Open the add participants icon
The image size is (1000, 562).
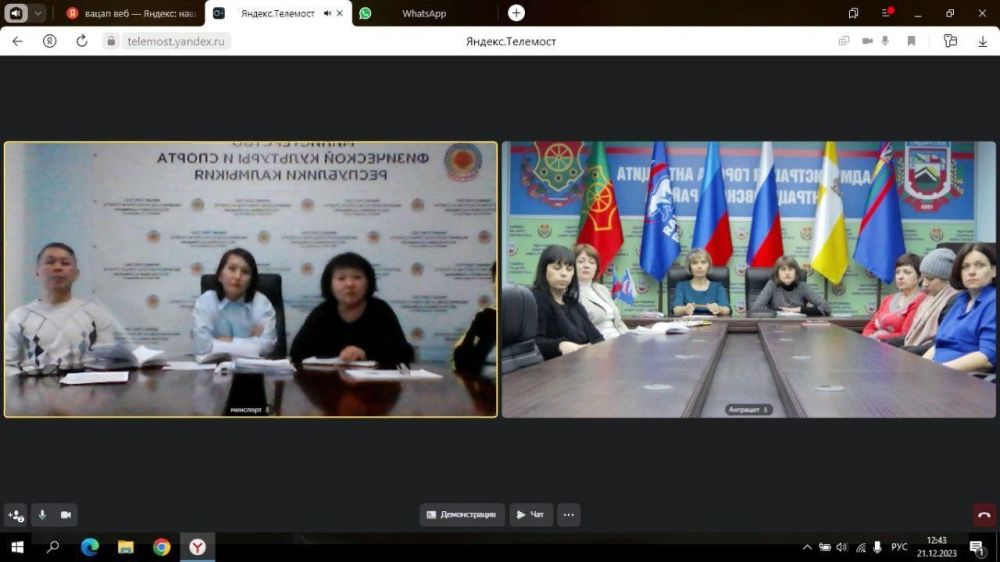point(16,515)
